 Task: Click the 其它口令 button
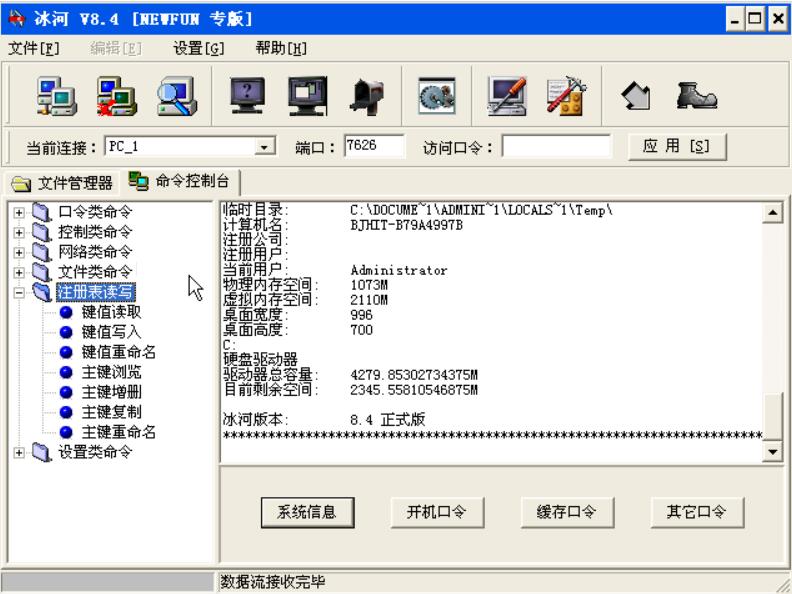click(697, 512)
